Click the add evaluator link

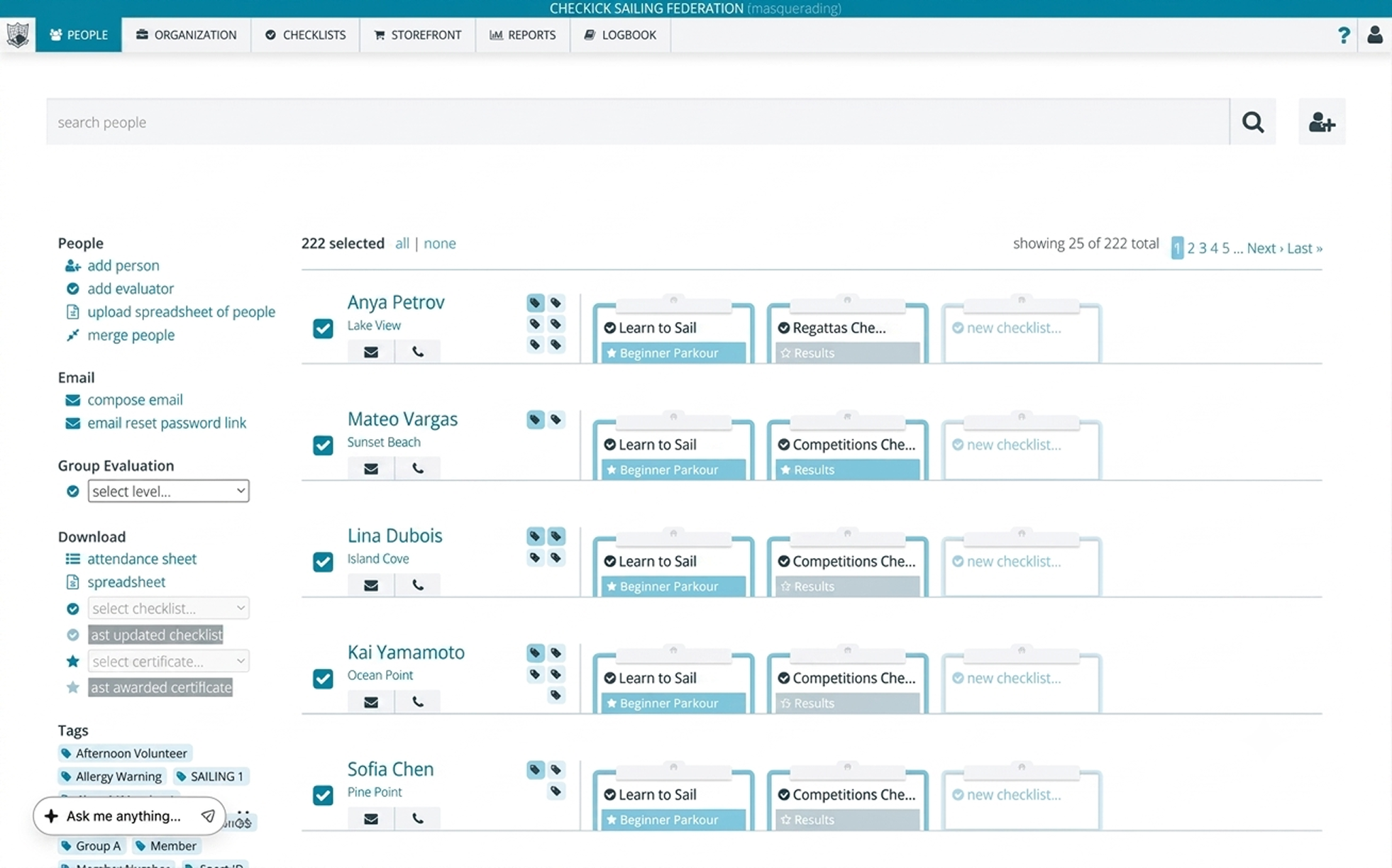tap(131, 289)
